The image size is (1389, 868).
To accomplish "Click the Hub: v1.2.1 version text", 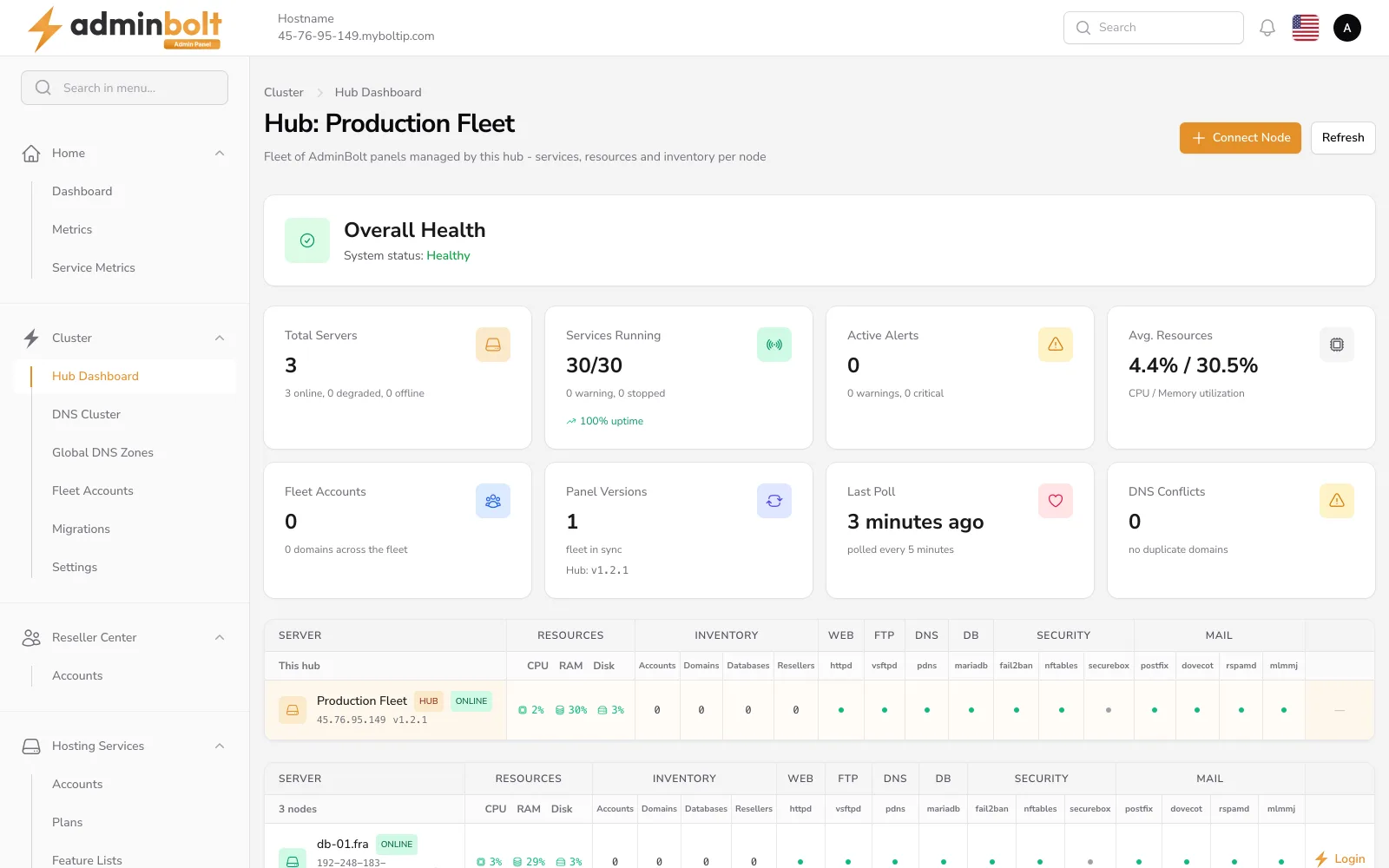I will (597, 570).
